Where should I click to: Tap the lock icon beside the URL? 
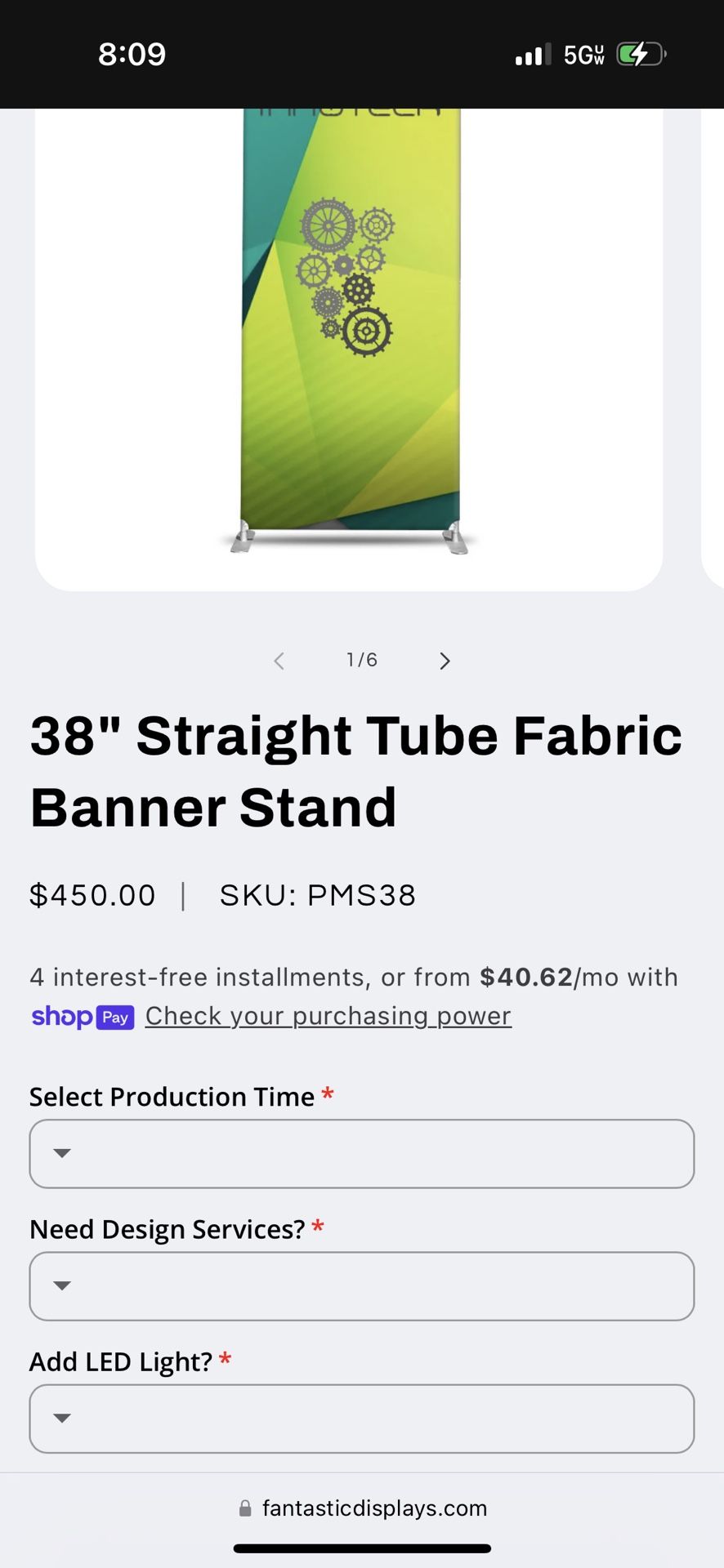pos(245,1508)
